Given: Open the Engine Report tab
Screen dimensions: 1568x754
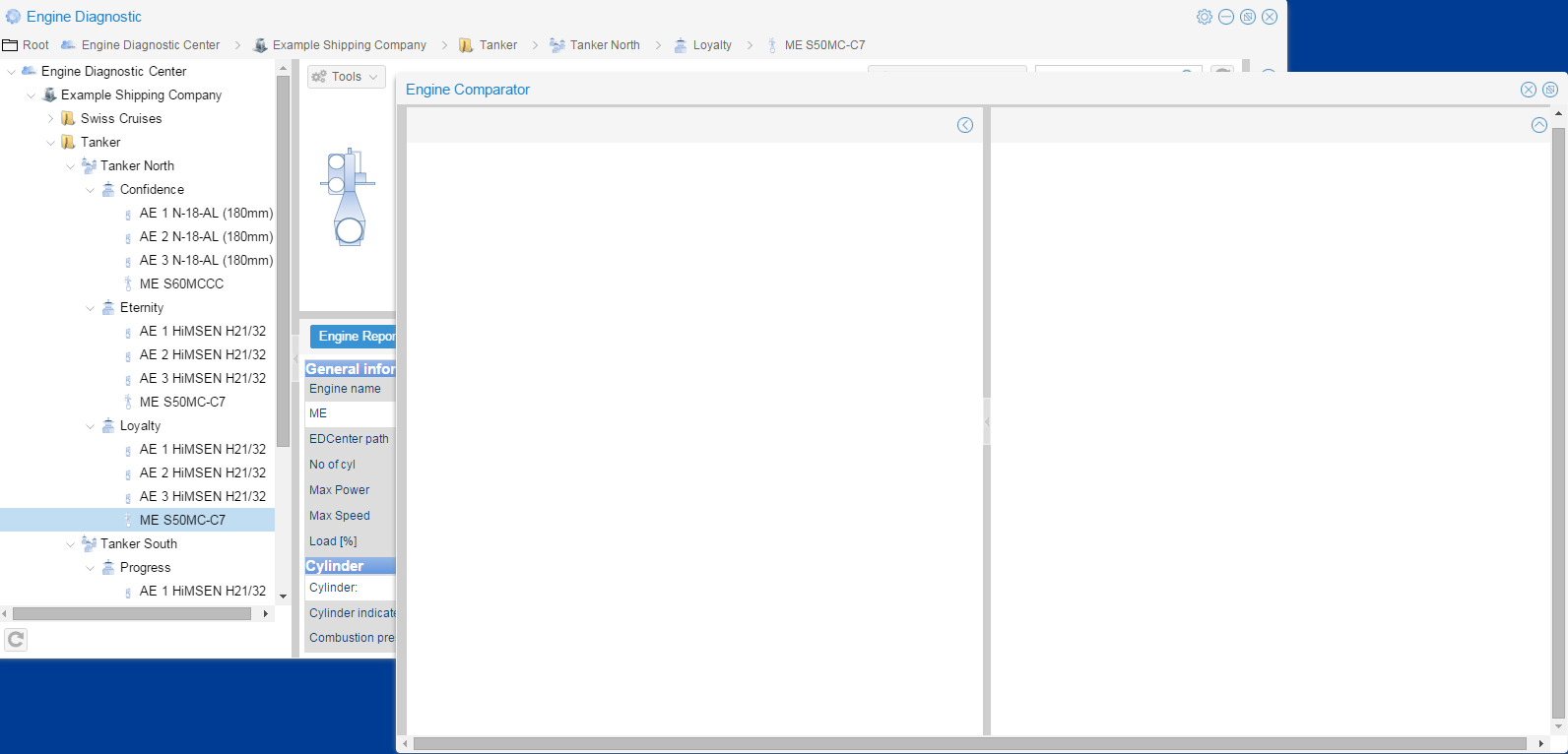Looking at the screenshot, I should pos(355,337).
